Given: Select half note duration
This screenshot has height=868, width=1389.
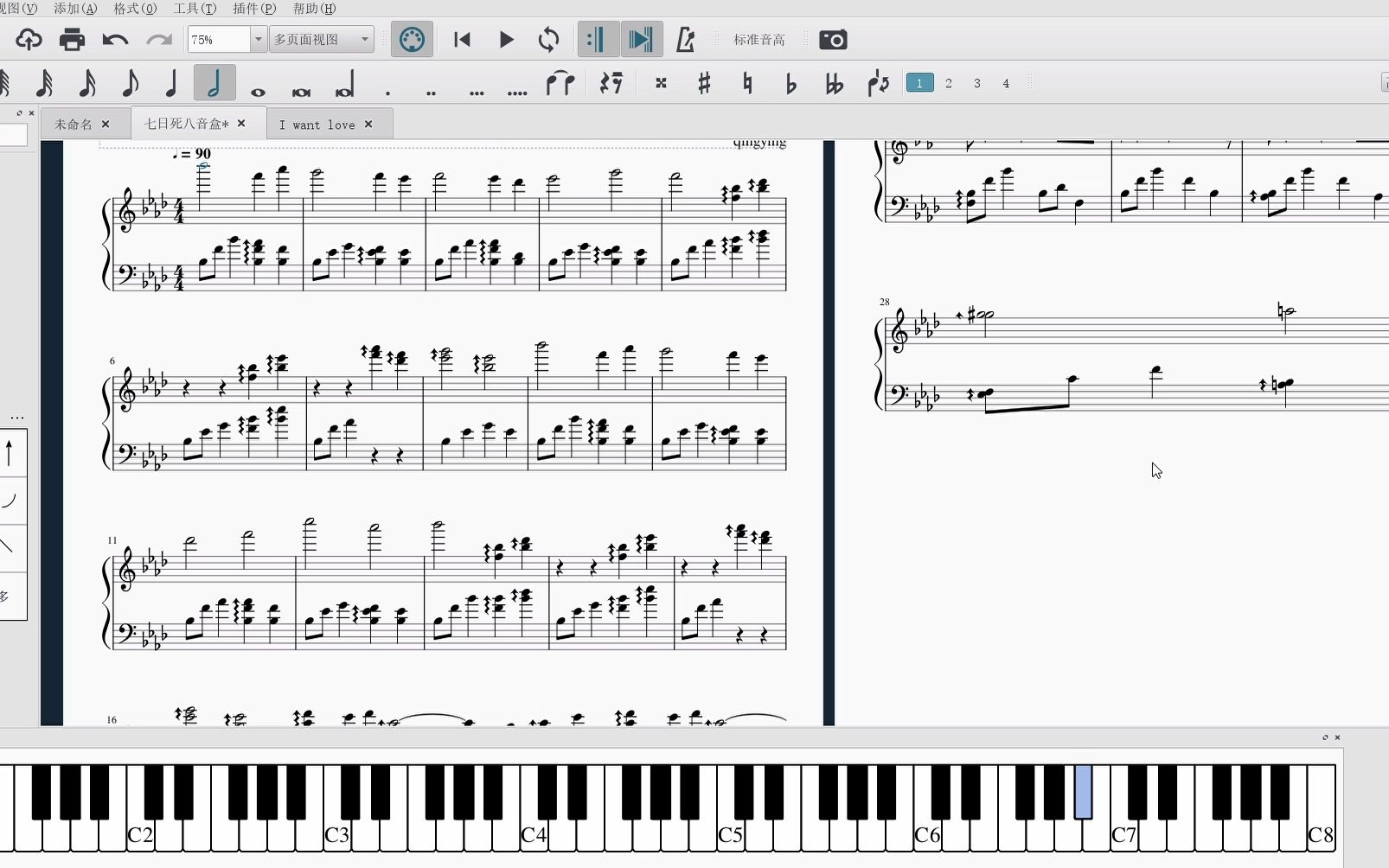Looking at the screenshot, I should (214, 84).
